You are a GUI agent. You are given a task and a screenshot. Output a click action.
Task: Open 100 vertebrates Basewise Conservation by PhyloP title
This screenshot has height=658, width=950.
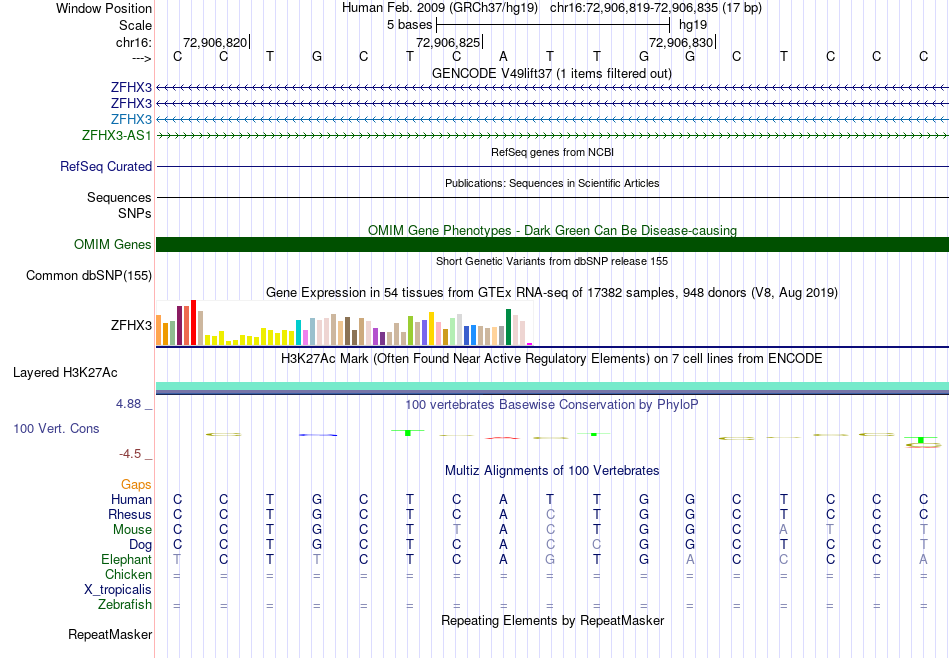pos(551,405)
